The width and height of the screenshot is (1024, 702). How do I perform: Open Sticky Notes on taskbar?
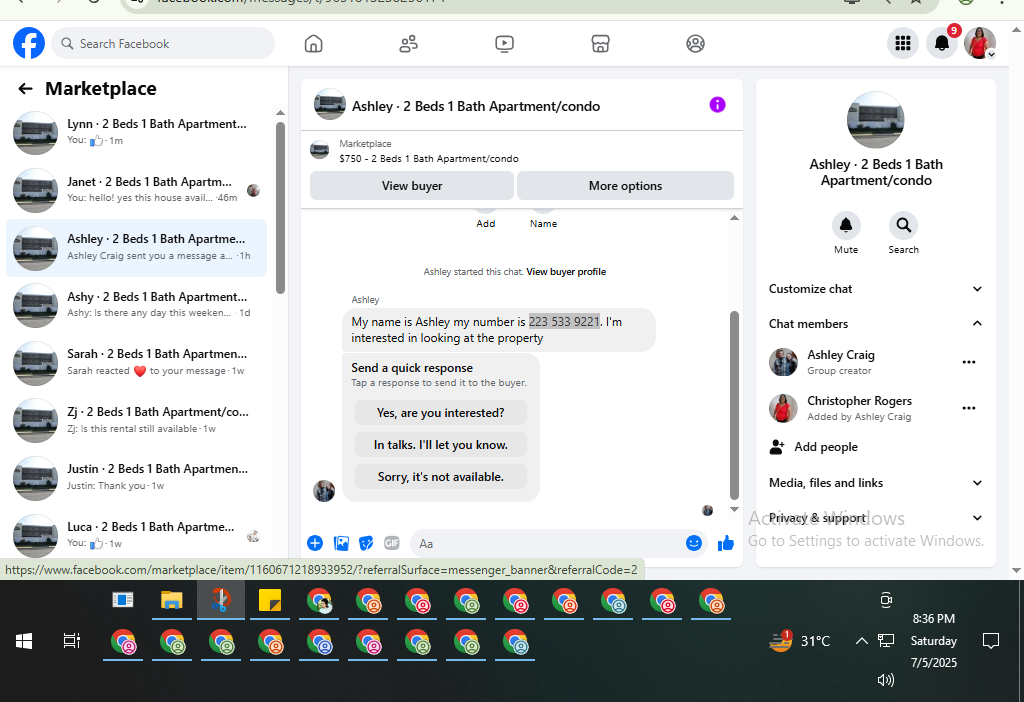[x=270, y=600]
